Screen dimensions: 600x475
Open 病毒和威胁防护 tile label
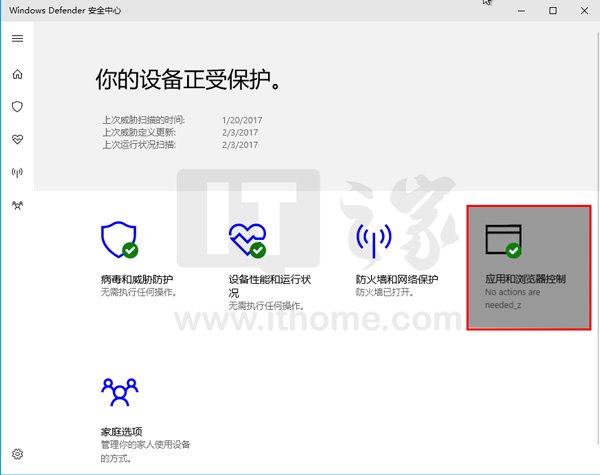coord(137,279)
